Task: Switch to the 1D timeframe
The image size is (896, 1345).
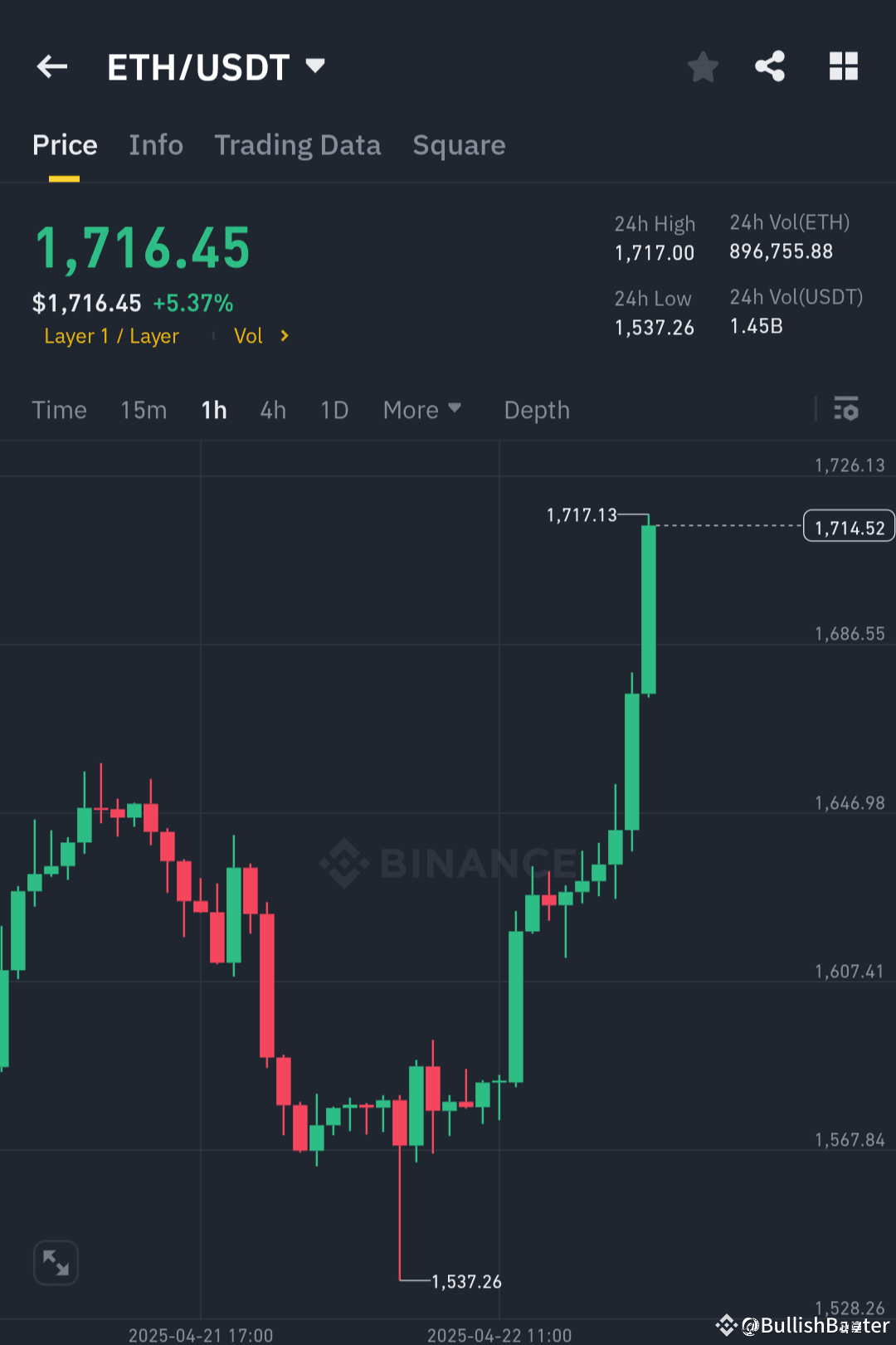Action: coord(334,409)
